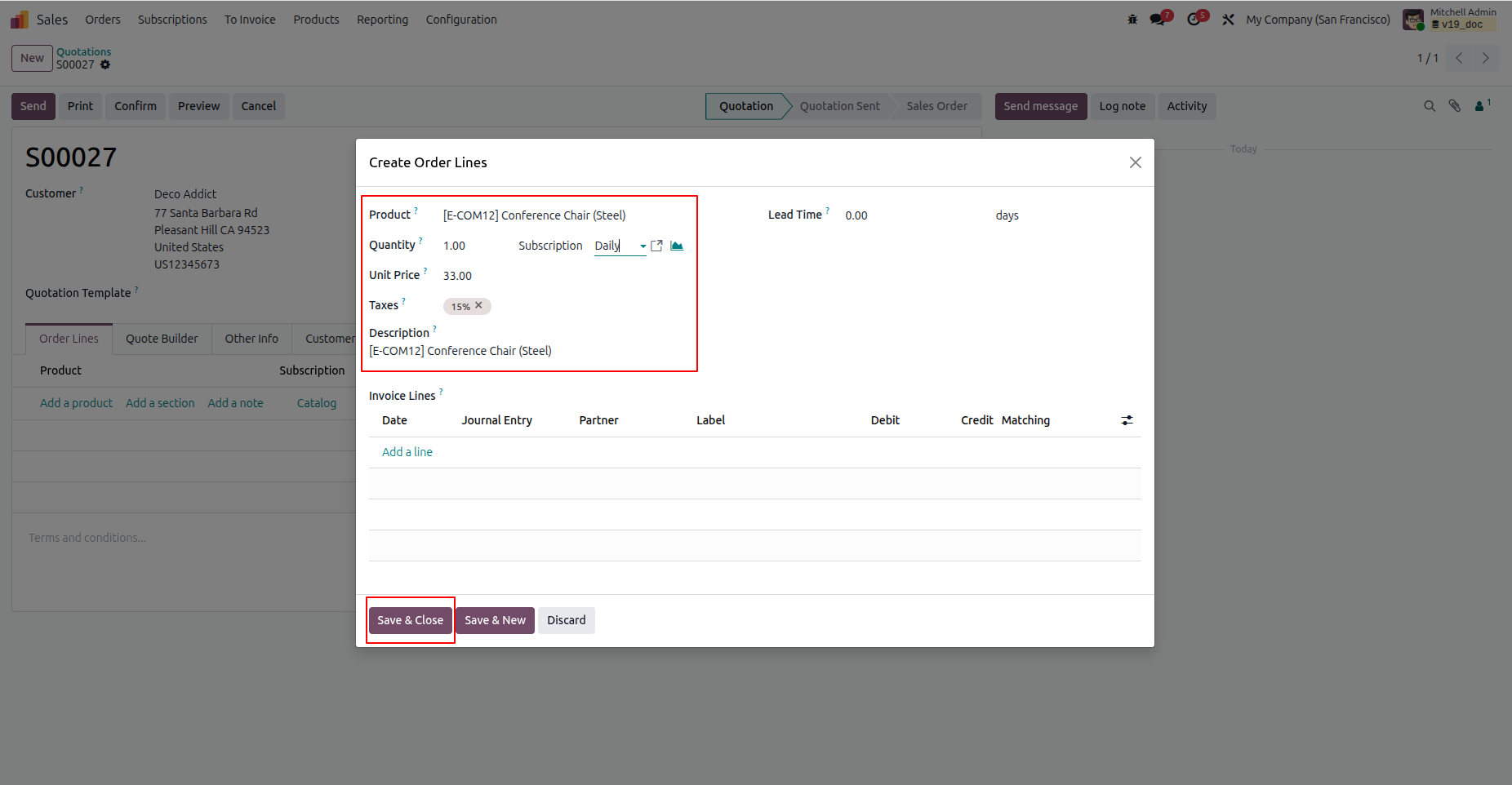Remove the 15% tax tag
1512x785 pixels.
click(479, 305)
